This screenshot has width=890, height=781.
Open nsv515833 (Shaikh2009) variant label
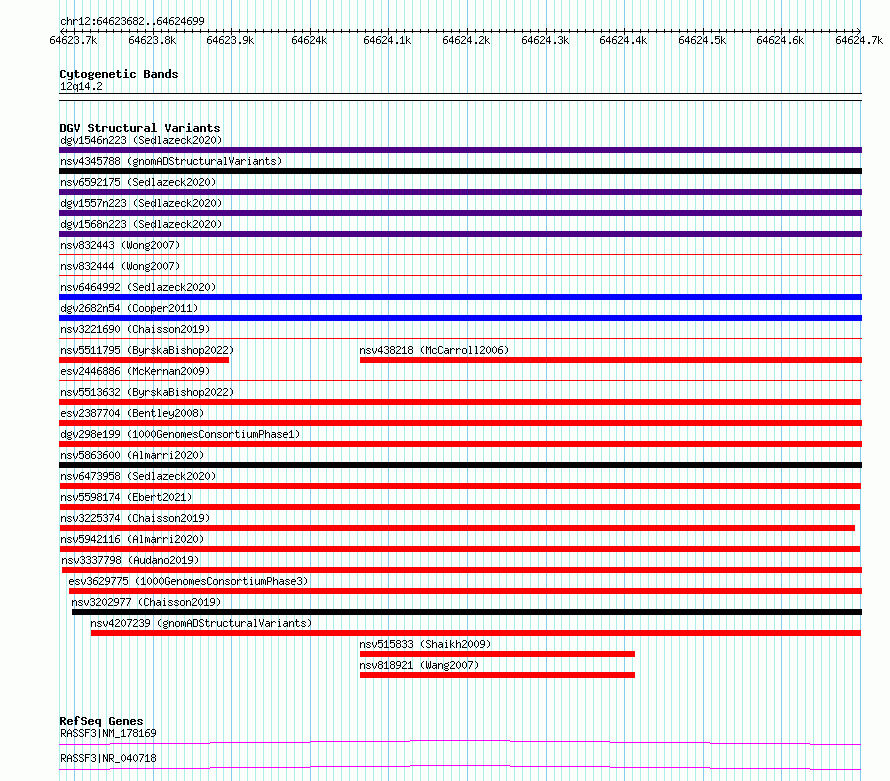pos(425,644)
